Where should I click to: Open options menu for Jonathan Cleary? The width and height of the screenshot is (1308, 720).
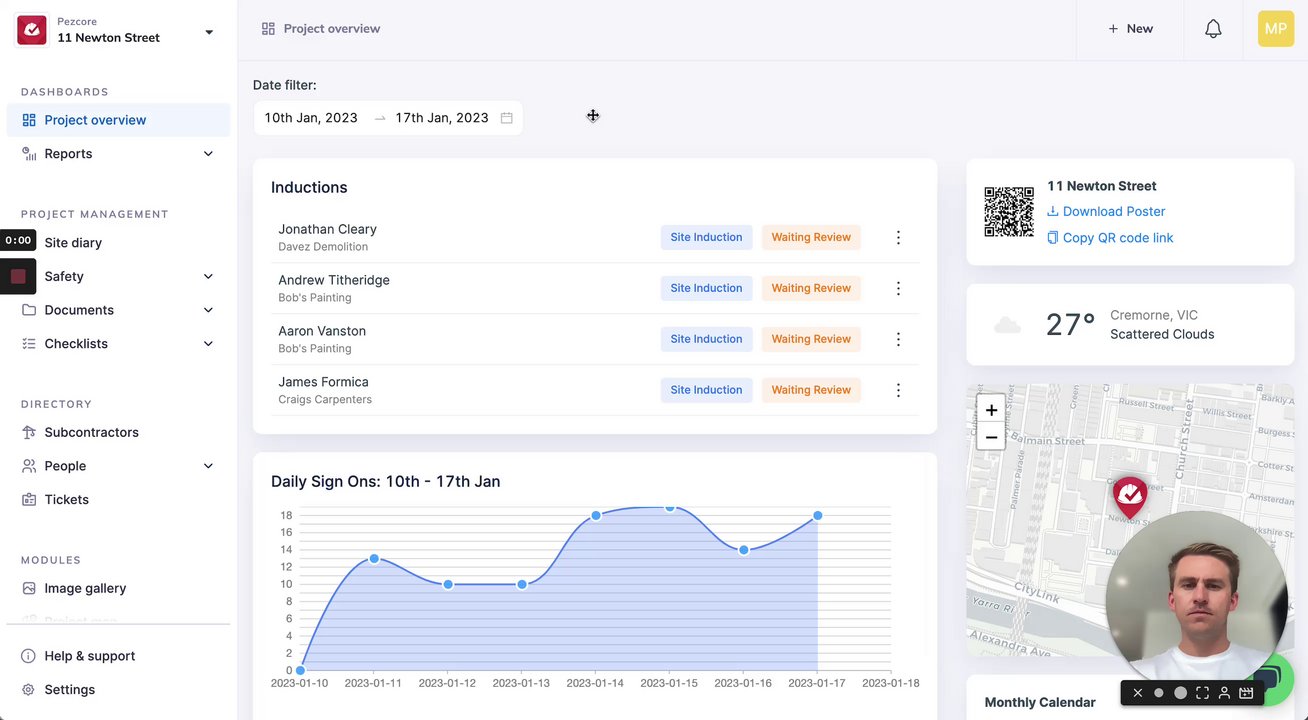[898, 238]
